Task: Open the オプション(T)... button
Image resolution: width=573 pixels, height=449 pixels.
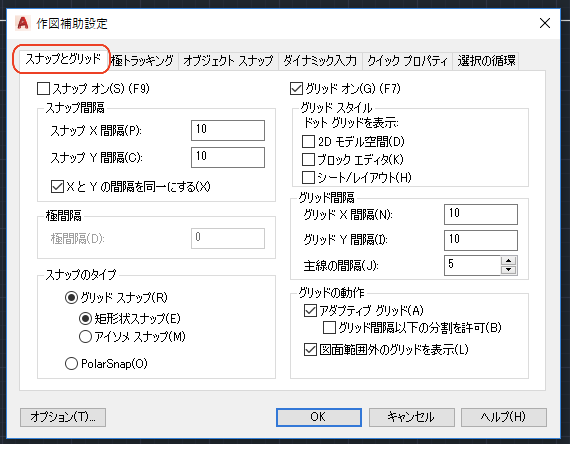Action: (63, 417)
